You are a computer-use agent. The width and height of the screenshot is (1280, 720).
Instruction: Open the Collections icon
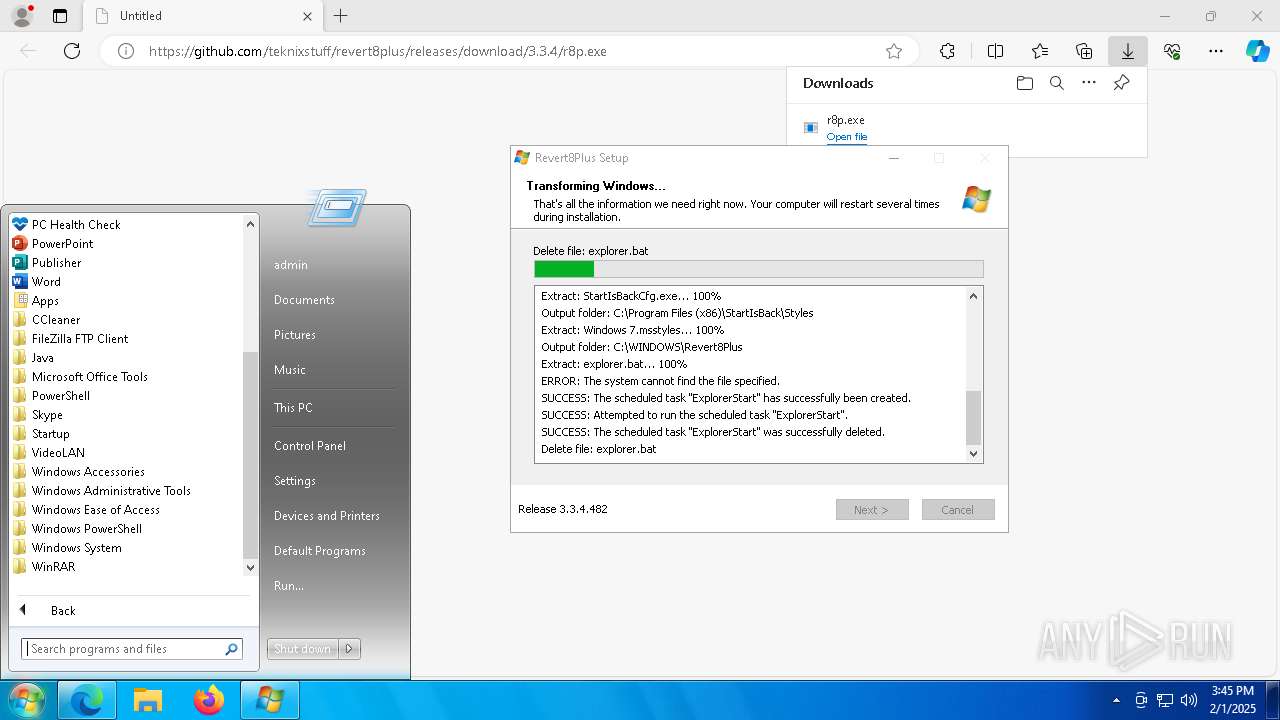click(1084, 51)
